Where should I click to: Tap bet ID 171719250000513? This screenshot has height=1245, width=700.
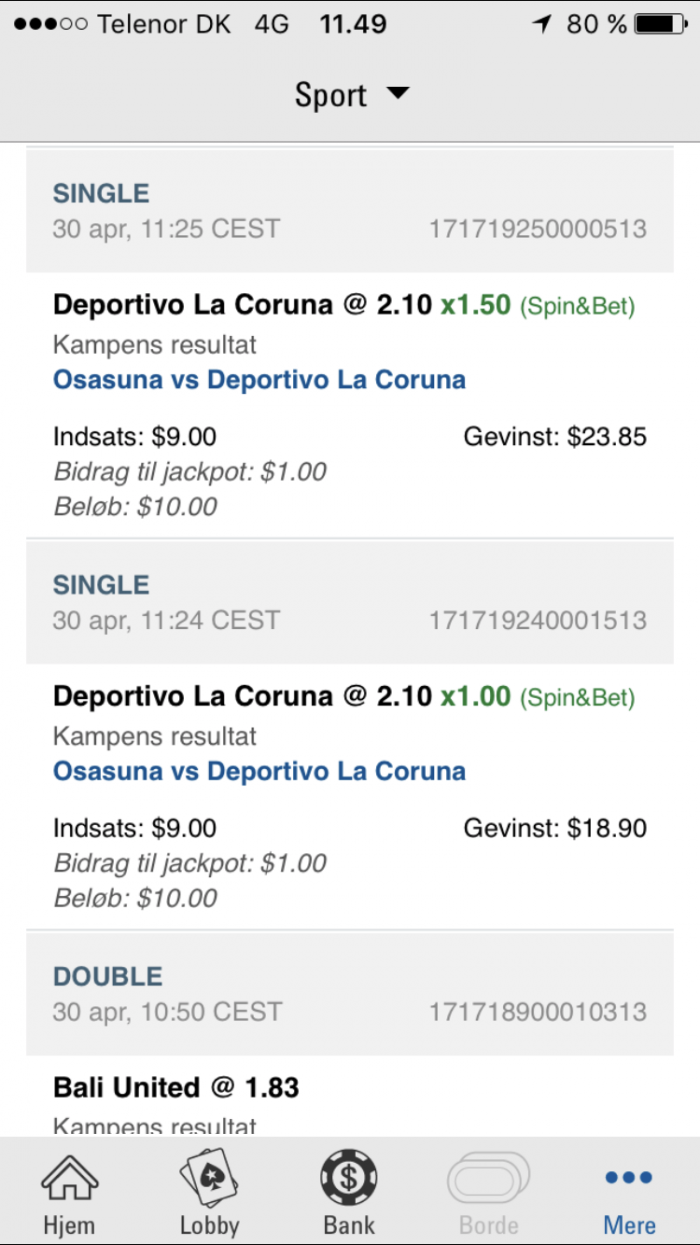point(538,229)
